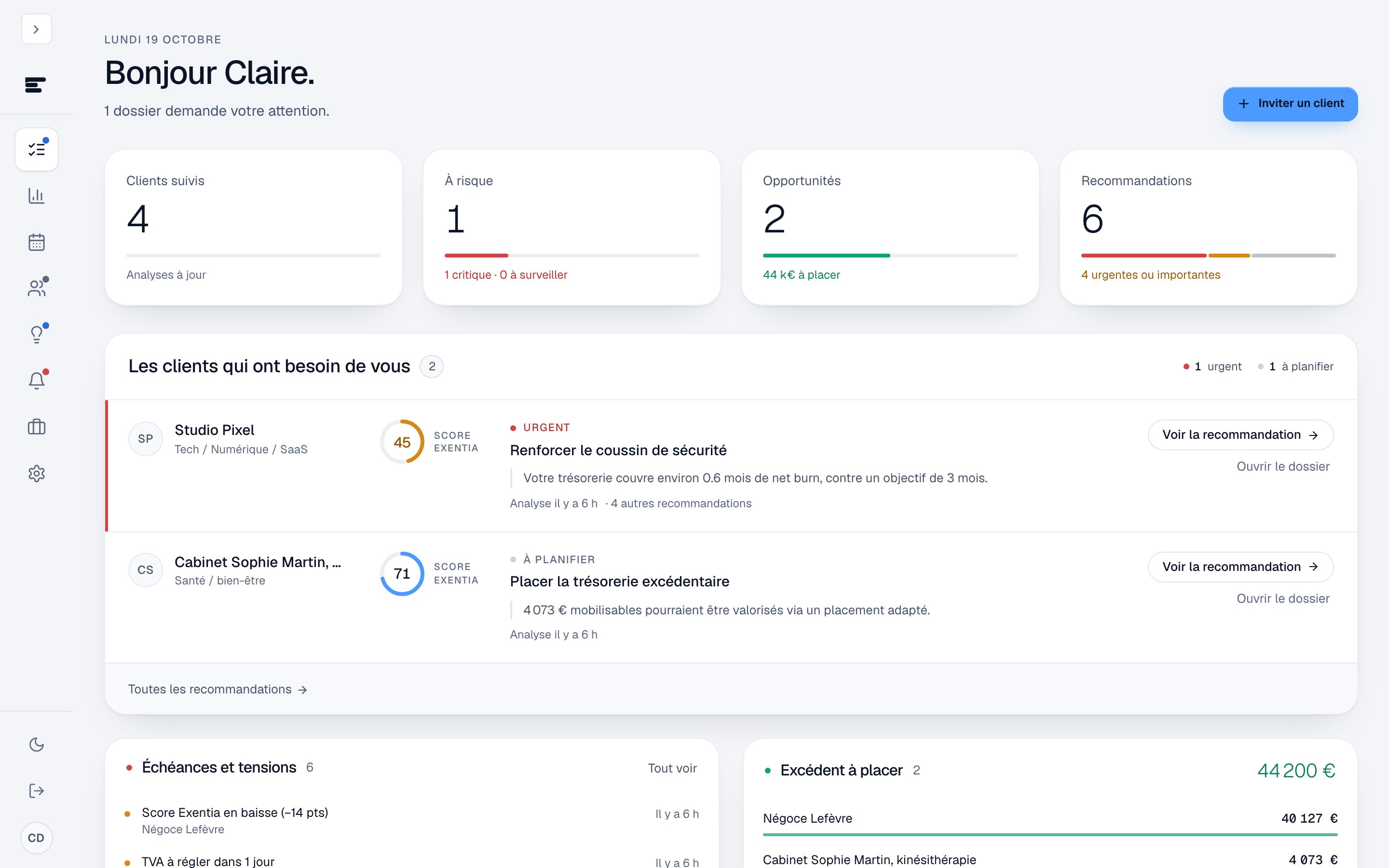View the recommendation for Cabinet Sophie Martin

[x=1240, y=567]
